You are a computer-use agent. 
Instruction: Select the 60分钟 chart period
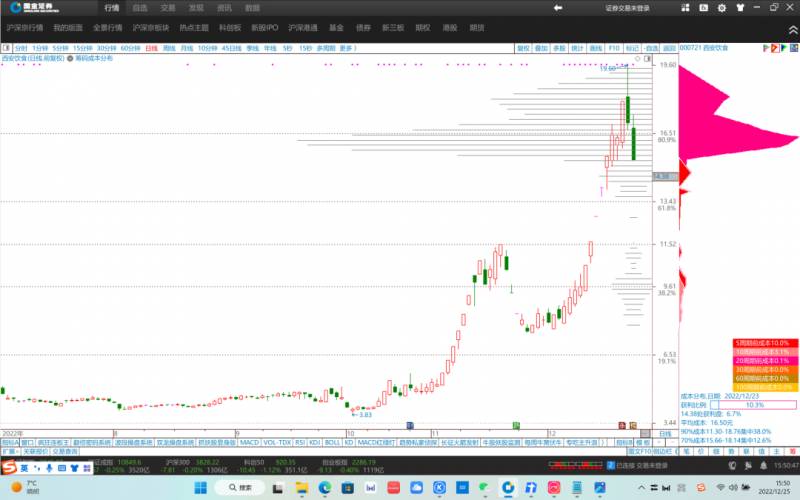(x=131, y=48)
